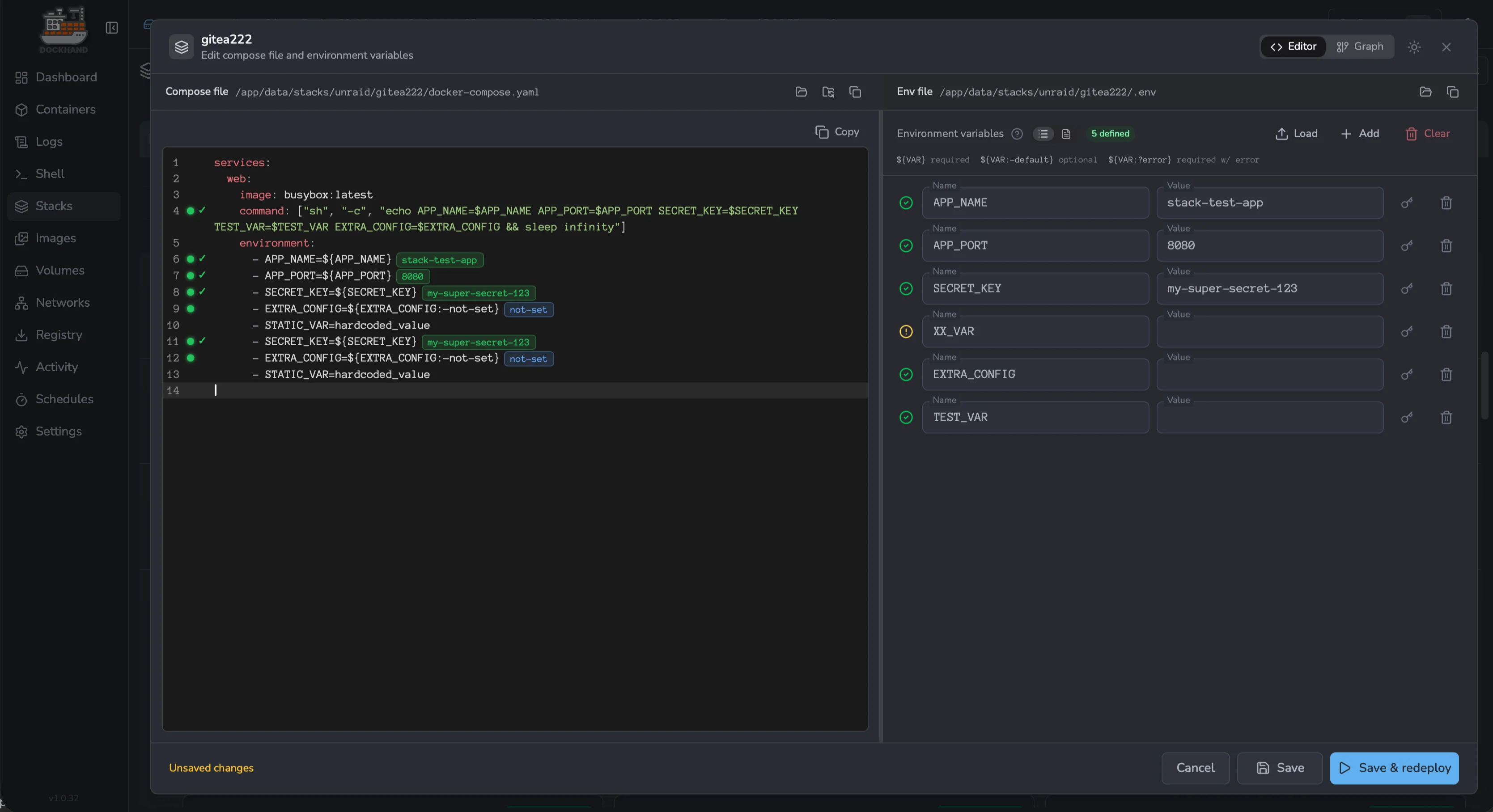Toggle secret key icon for TEST_VAR
This screenshot has height=812, width=1493.
[1407, 417]
